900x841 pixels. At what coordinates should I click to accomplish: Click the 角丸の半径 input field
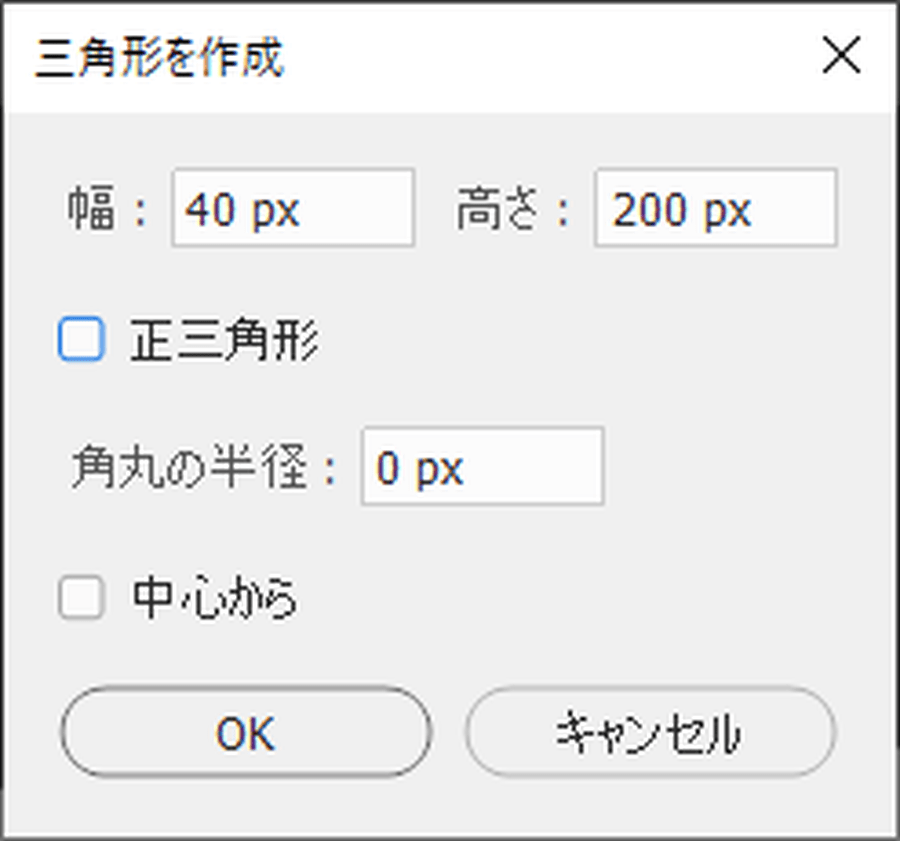click(482, 466)
